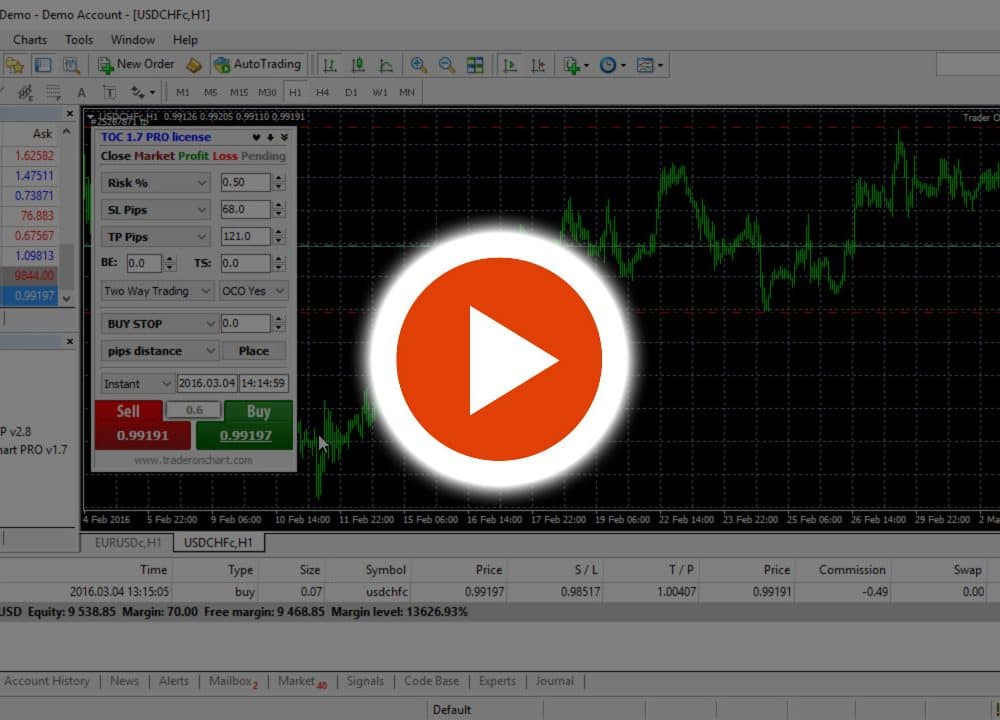1000x720 pixels.
Task: Open the Two Way Trading dropdown
Action: click(x=157, y=291)
